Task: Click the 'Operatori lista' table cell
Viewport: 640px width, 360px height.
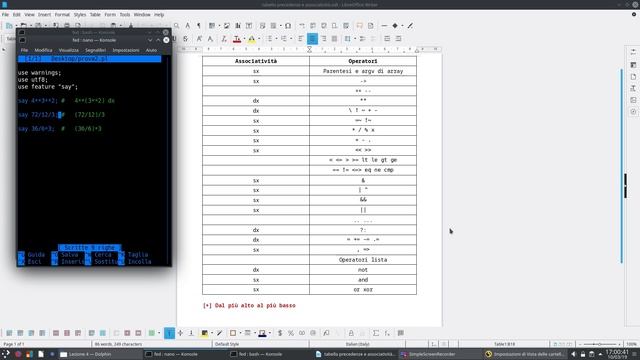Action: click(x=362, y=260)
